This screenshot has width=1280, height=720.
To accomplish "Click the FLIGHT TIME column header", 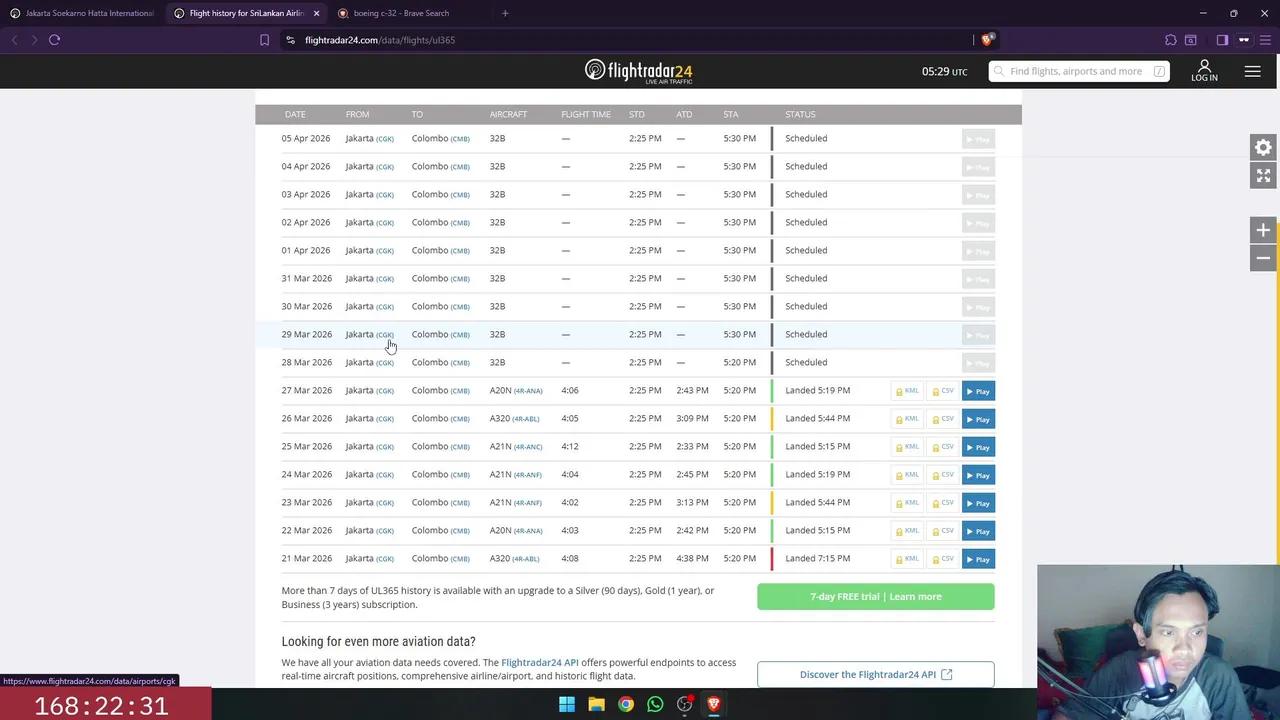I will [x=586, y=114].
